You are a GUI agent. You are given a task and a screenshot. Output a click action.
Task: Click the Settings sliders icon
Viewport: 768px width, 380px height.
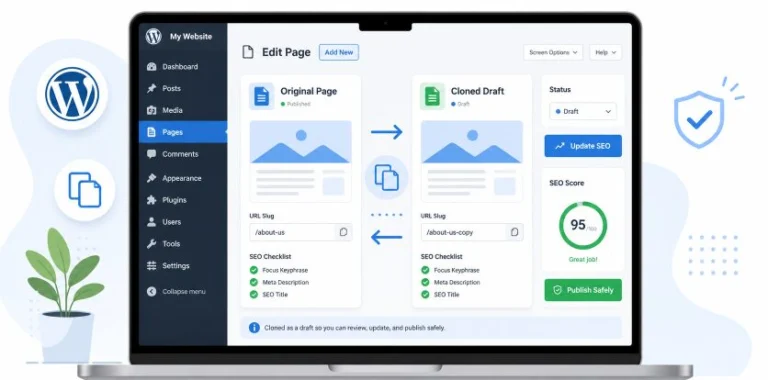tap(151, 265)
